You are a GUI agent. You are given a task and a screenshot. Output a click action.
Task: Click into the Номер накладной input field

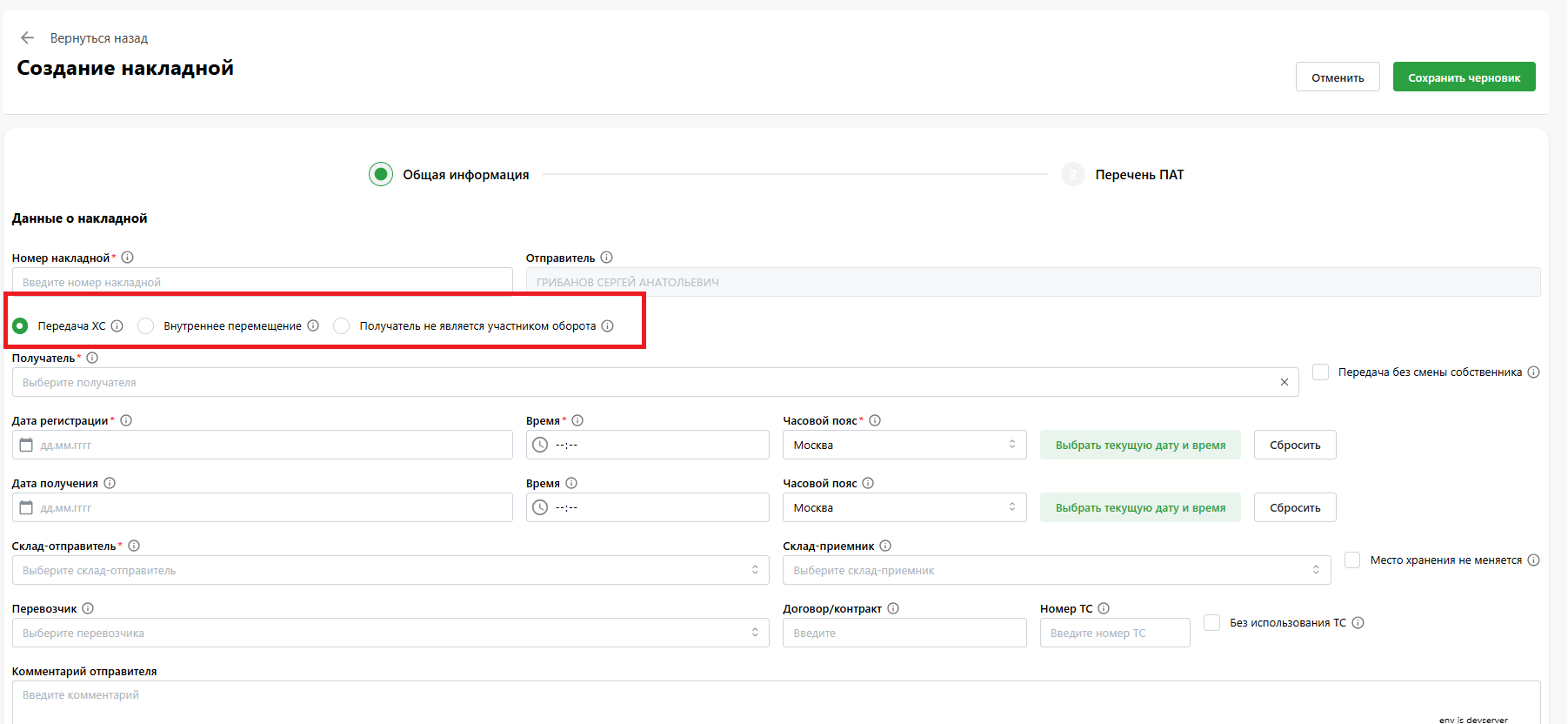click(x=261, y=282)
